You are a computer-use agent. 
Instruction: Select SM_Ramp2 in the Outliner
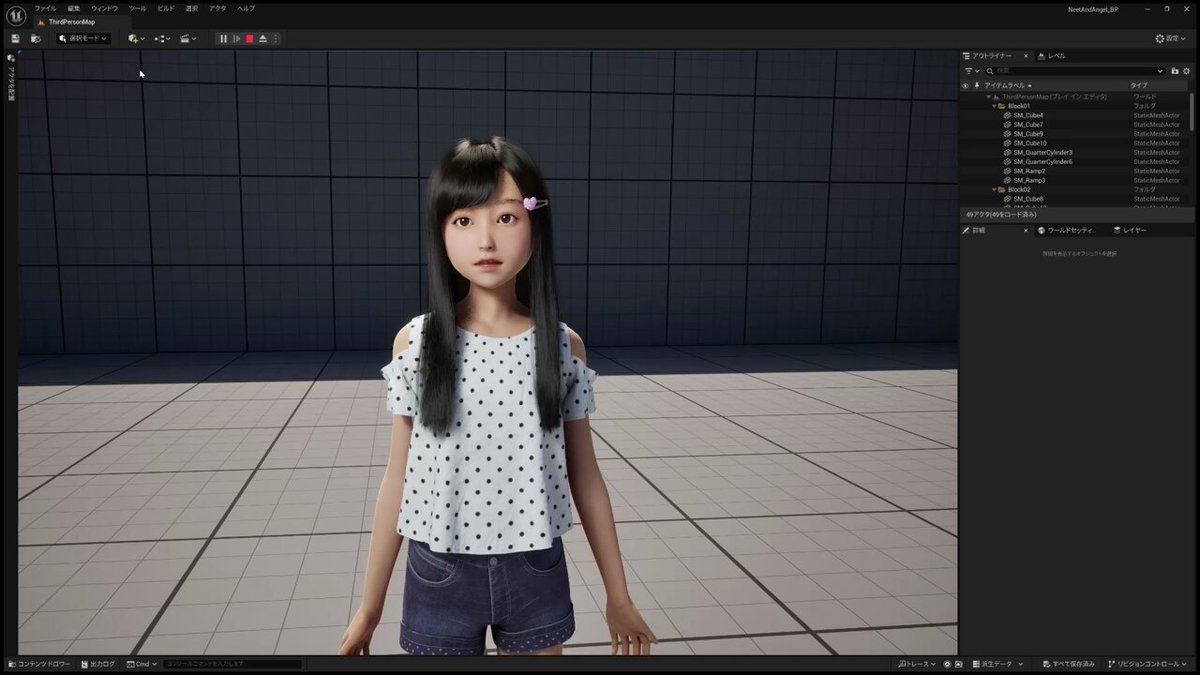tap(1029, 171)
